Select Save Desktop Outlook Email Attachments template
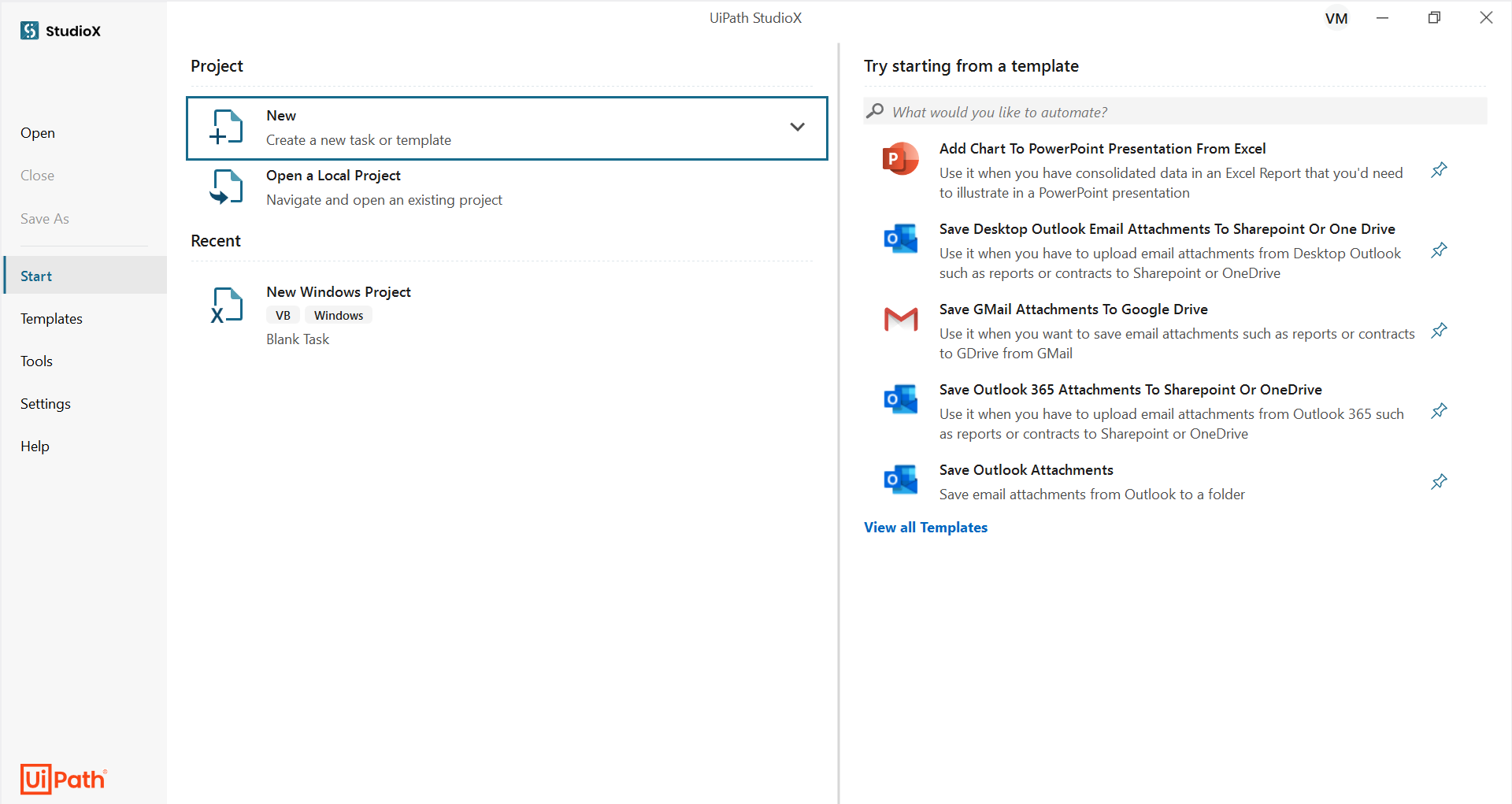This screenshot has height=804, width=1512. (x=1166, y=229)
